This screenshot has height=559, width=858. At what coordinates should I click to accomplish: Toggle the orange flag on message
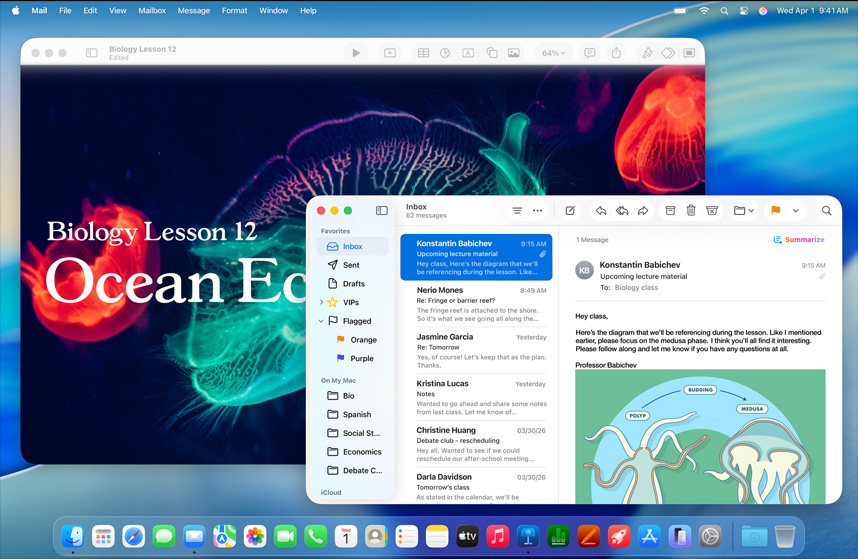click(775, 211)
